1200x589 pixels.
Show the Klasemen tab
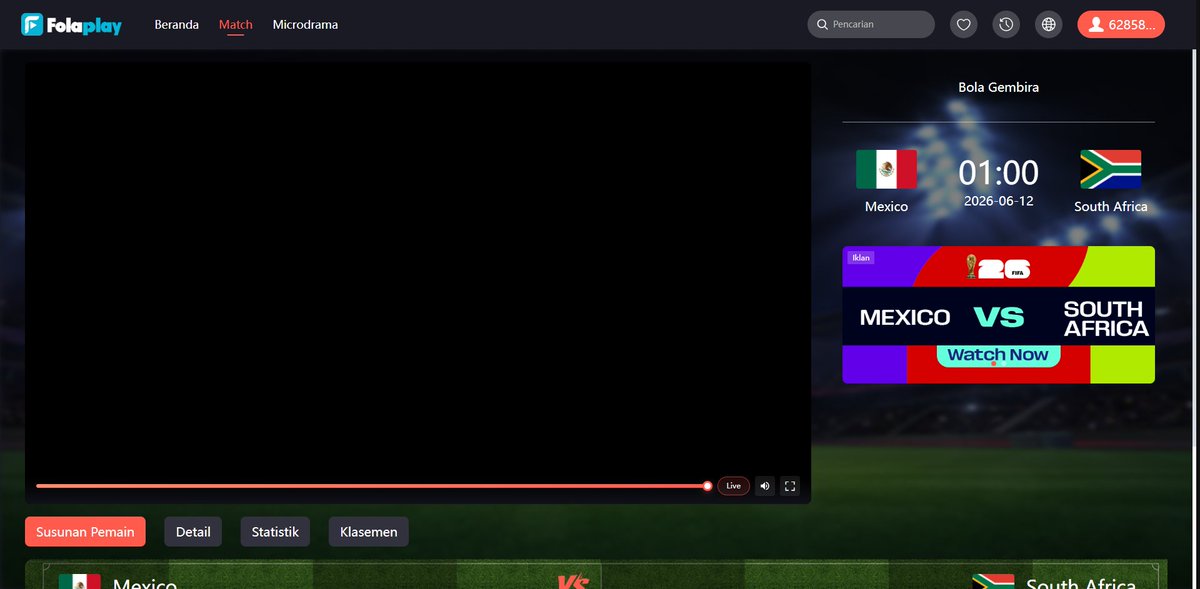pyautogui.click(x=369, y=532)
